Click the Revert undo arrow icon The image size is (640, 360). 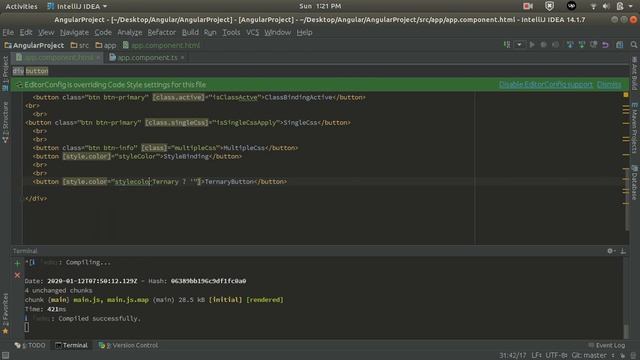pos(605,44)
